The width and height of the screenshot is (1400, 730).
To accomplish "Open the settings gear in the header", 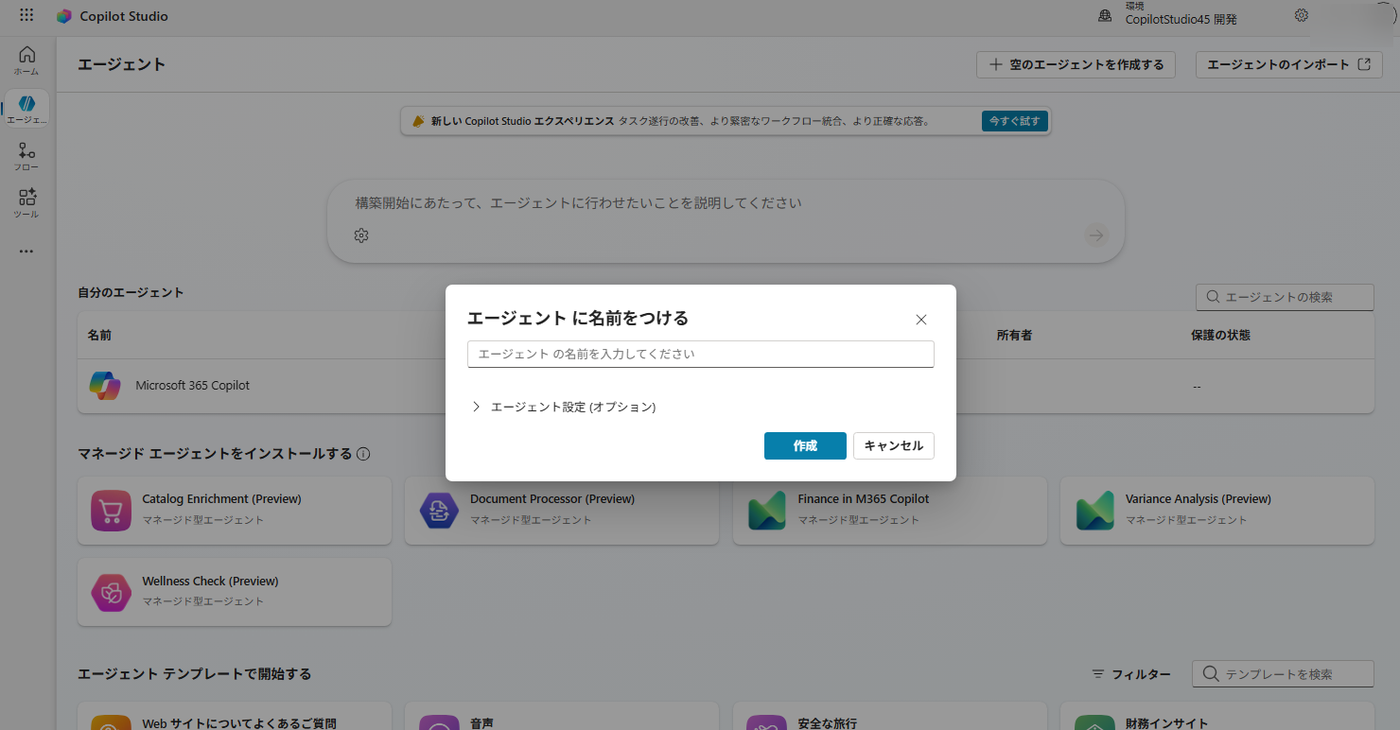I will [x=1301, y=15].
